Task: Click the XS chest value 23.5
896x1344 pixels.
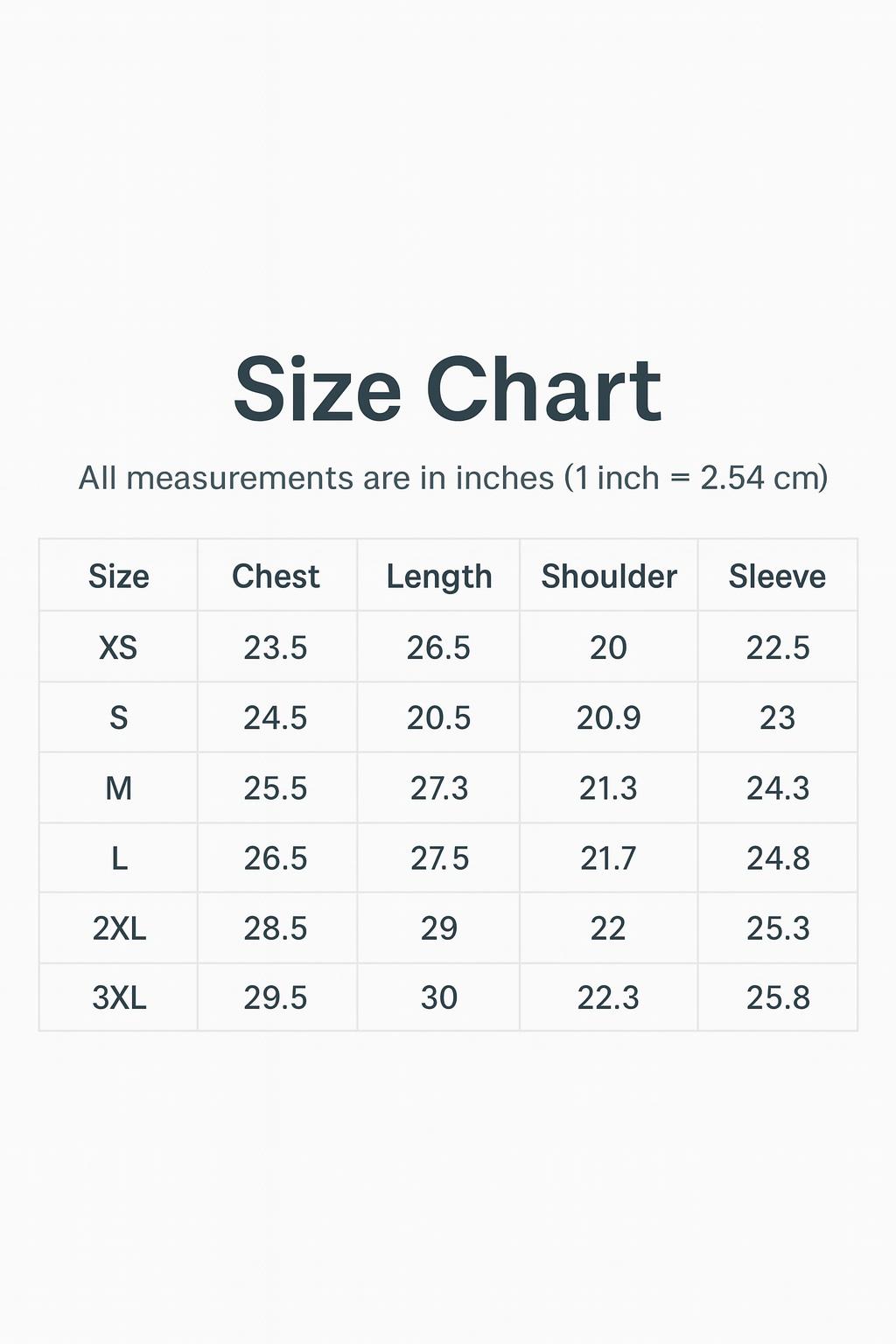Action: click(x=276, y=647)
